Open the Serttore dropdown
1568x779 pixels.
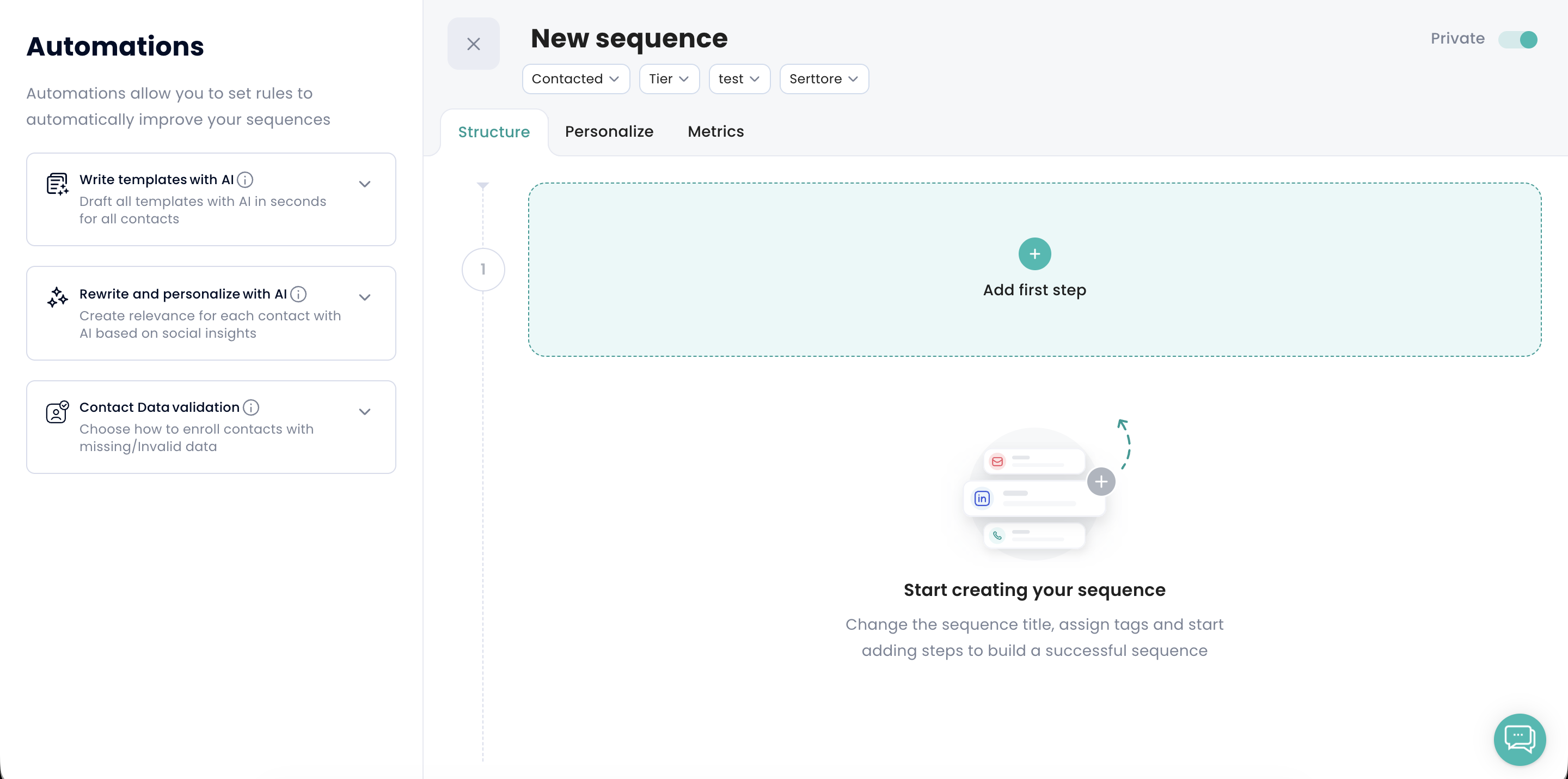click(824, 79)
